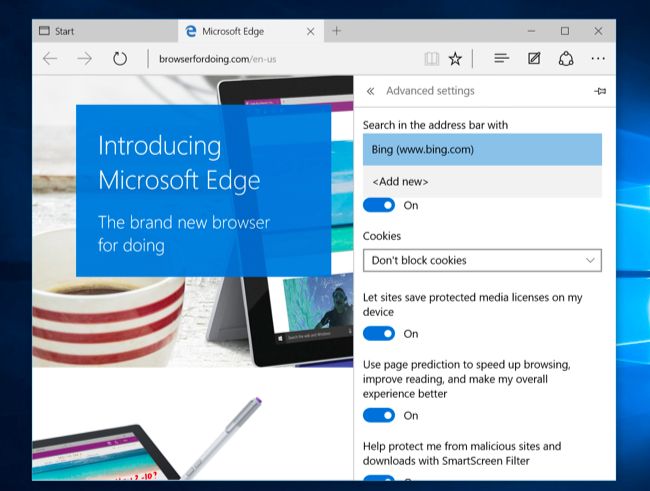Go back from Advanced settings with chevrons
The height and width of the screenshot is (491, 650).
point(370,91)
